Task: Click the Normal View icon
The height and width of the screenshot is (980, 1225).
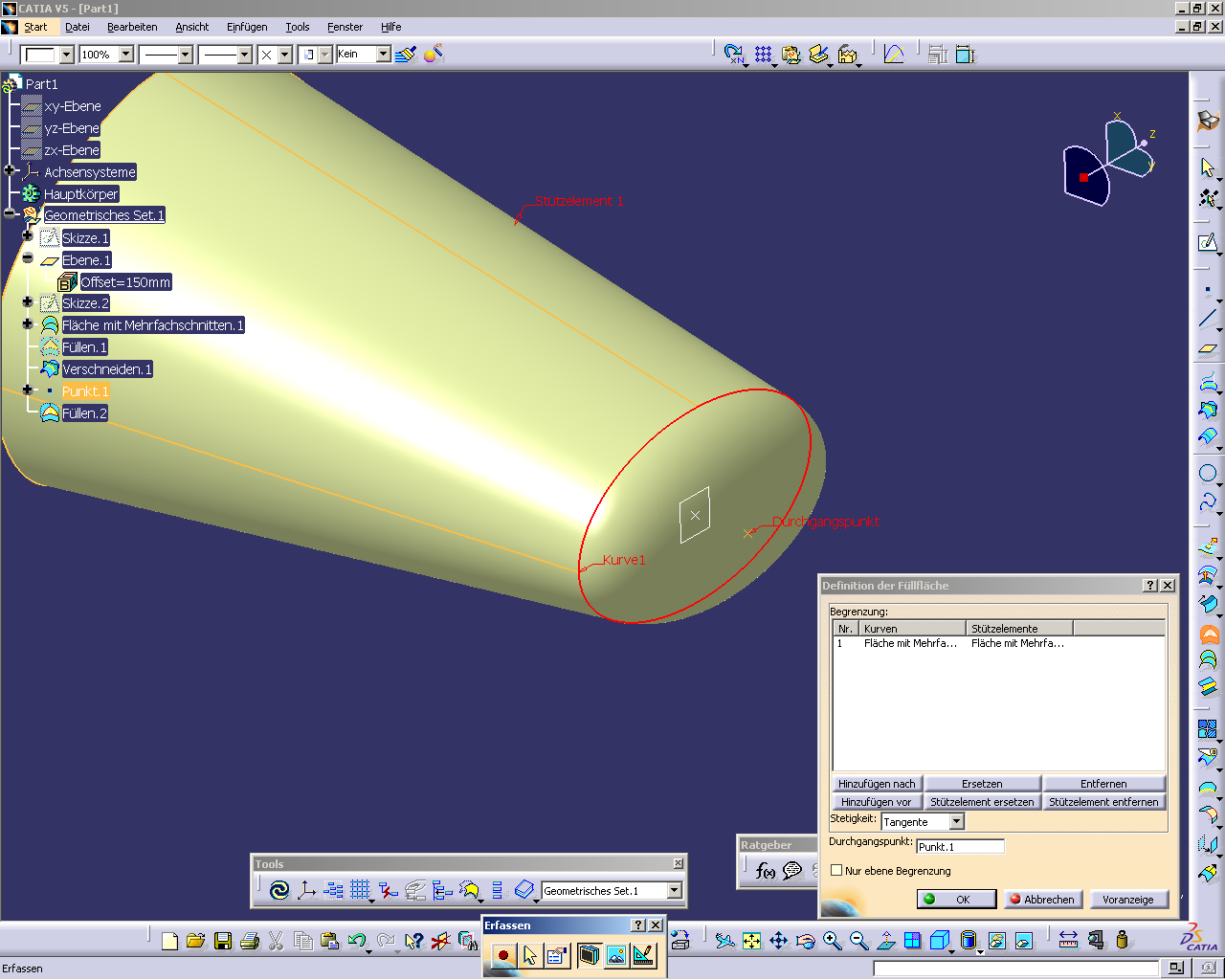Action: pyautogui.click(x=886, y=941)
